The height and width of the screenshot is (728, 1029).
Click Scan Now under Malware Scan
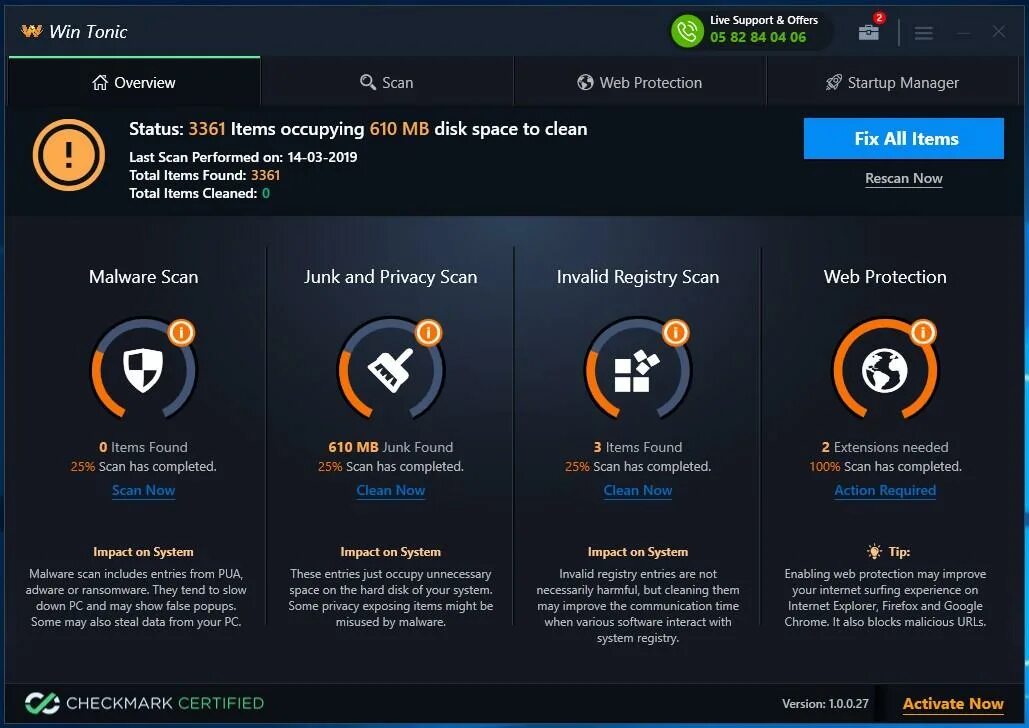[143, 490]
